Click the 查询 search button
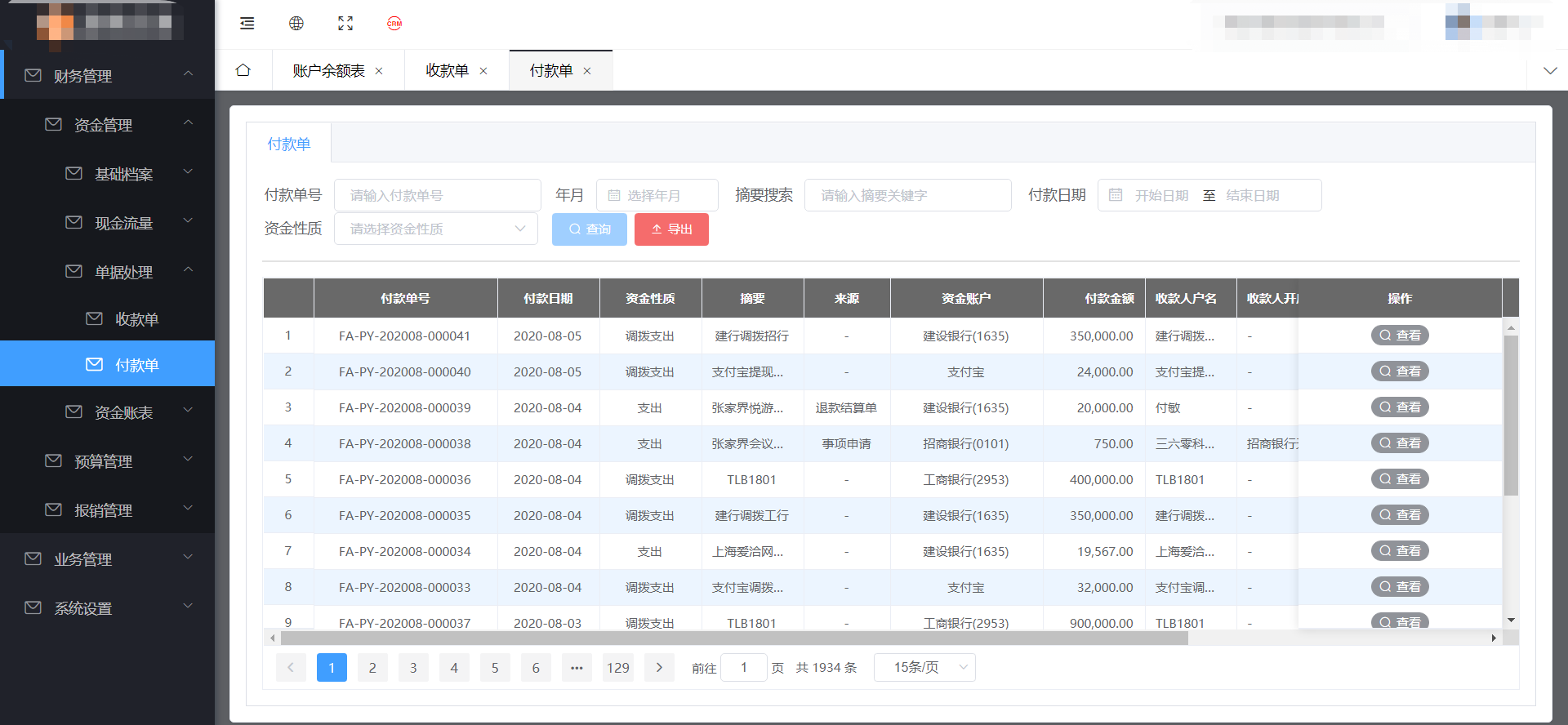The height and width of the screenshot is (725, 1568). tap(589, 229)
